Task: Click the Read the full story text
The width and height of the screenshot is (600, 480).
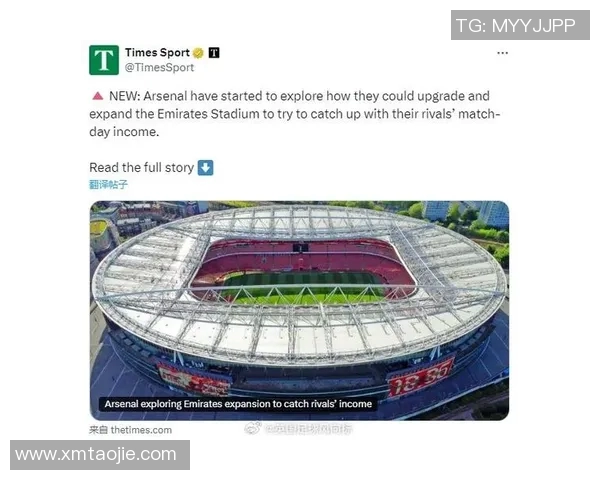Action: pyautogui.click(x=142, y=168)
